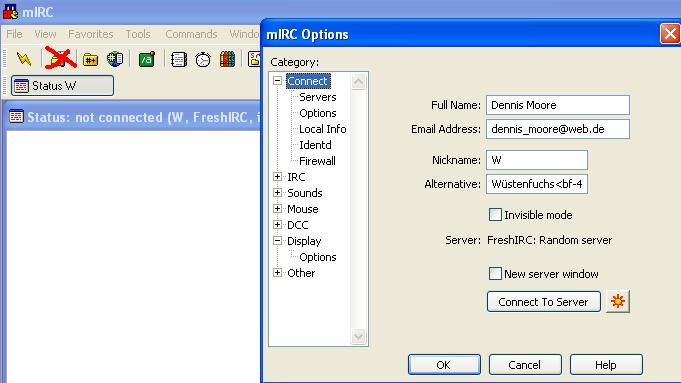Image resolution: width=681 pixels, height=383 pixels.
Task: Click the Status window icon in switchbar
Action: pyautogui.click(x=21, y=86)
